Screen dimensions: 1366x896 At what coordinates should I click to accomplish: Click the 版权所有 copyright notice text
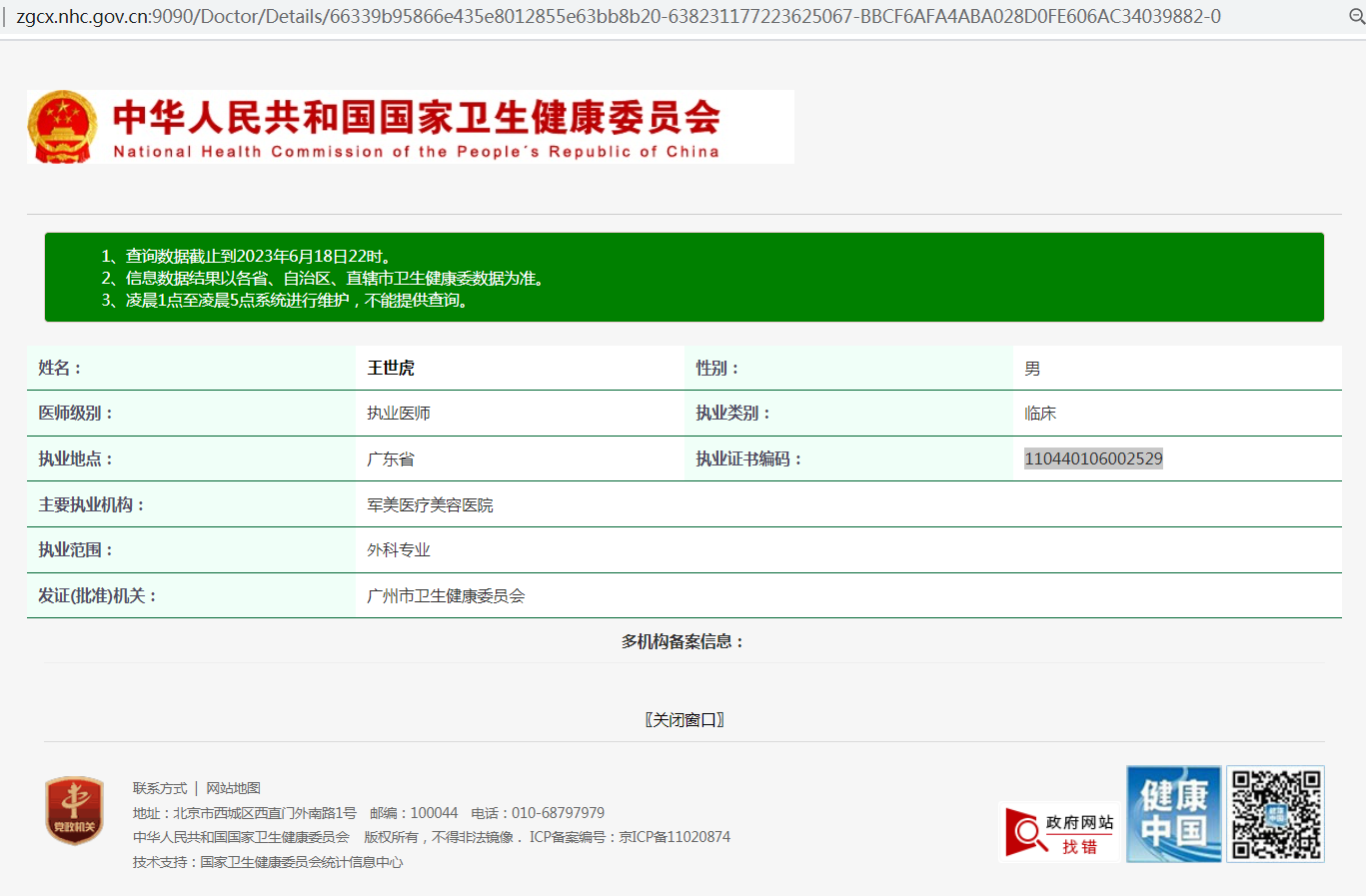click(444, 837)
